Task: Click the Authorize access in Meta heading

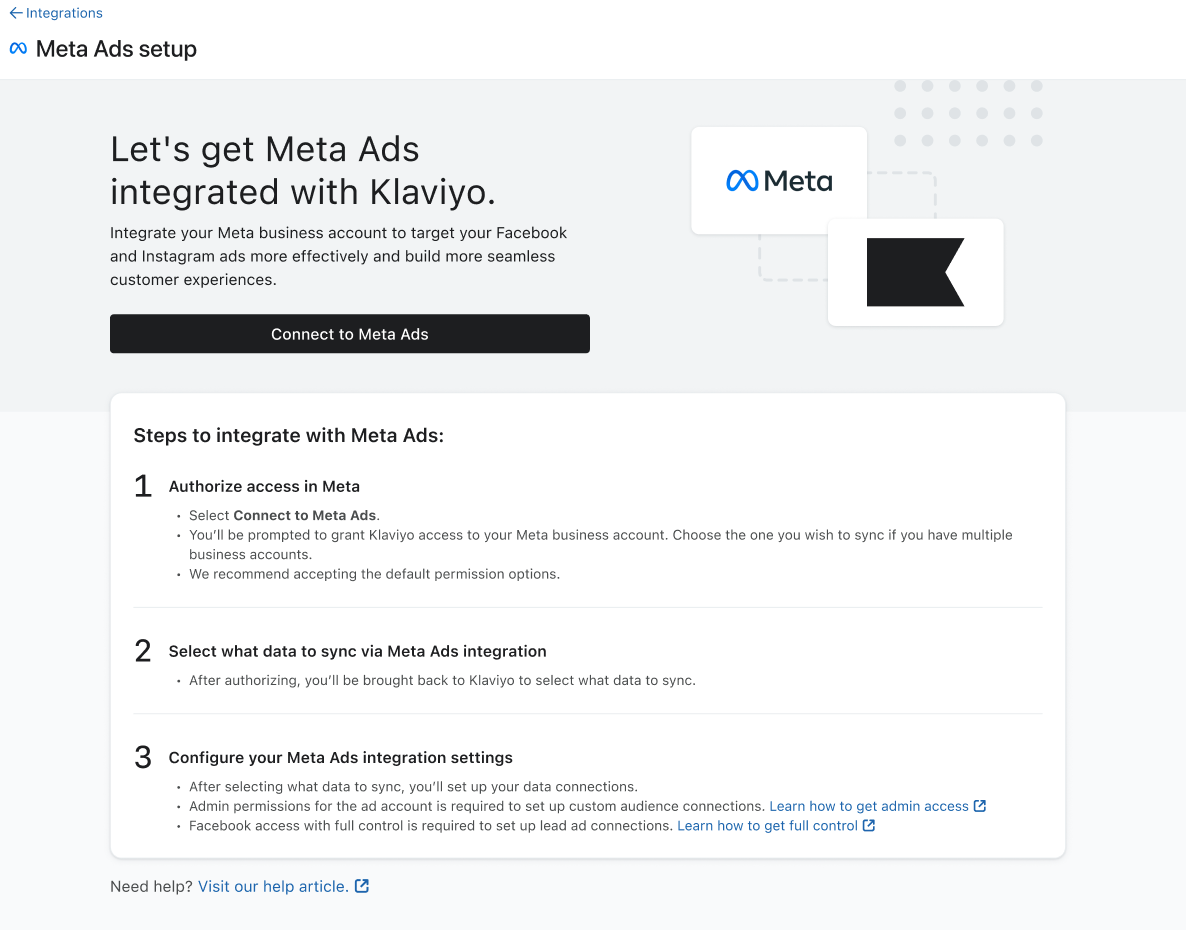Action: (264, 487)
